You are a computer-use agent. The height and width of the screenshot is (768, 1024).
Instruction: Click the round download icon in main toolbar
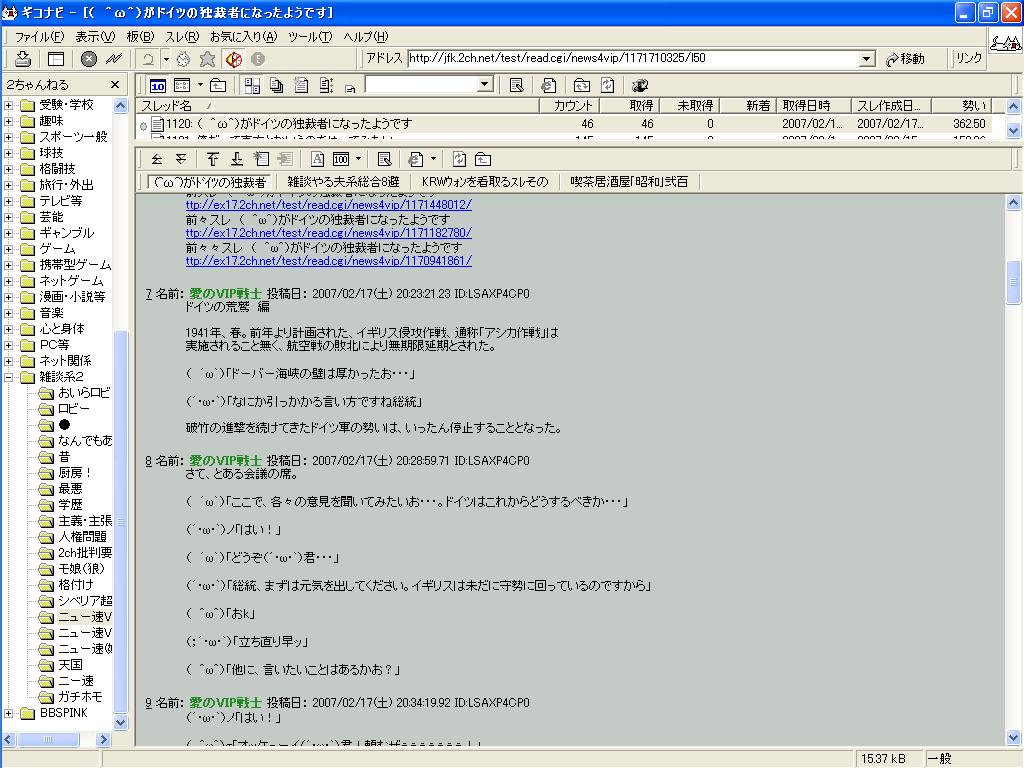pyautogui.click(x=23, y=59)
